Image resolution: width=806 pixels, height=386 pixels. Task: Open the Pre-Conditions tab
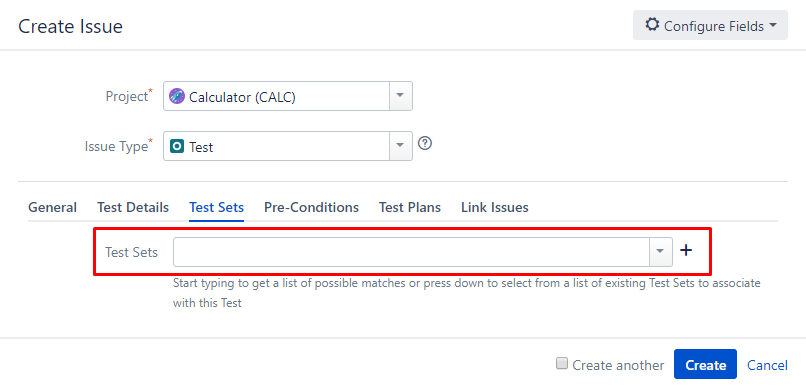[312, 208]
